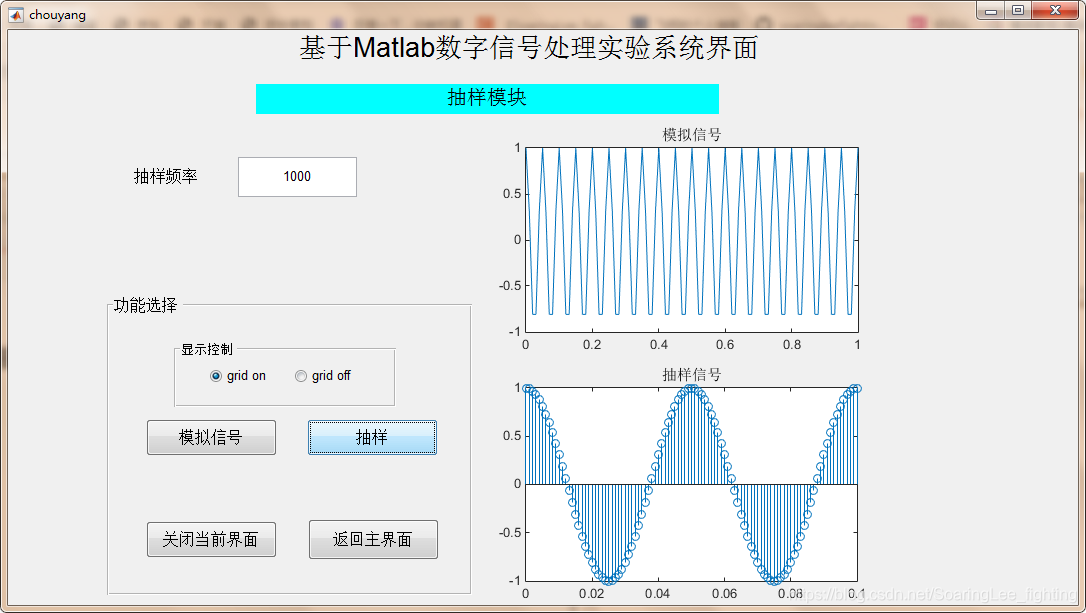
Task: Click the 返回主界面 button
Action: coord(373,540)
